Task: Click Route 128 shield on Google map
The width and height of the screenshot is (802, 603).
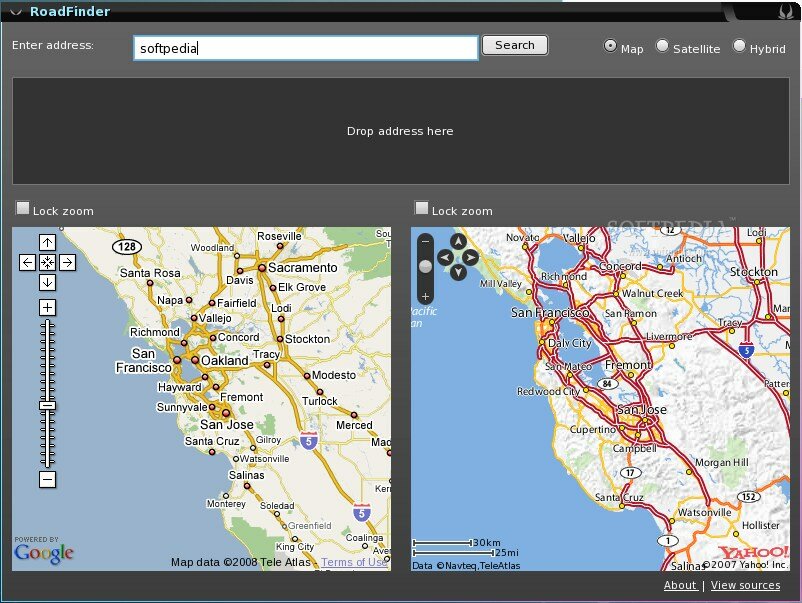Action: [127, 247]
